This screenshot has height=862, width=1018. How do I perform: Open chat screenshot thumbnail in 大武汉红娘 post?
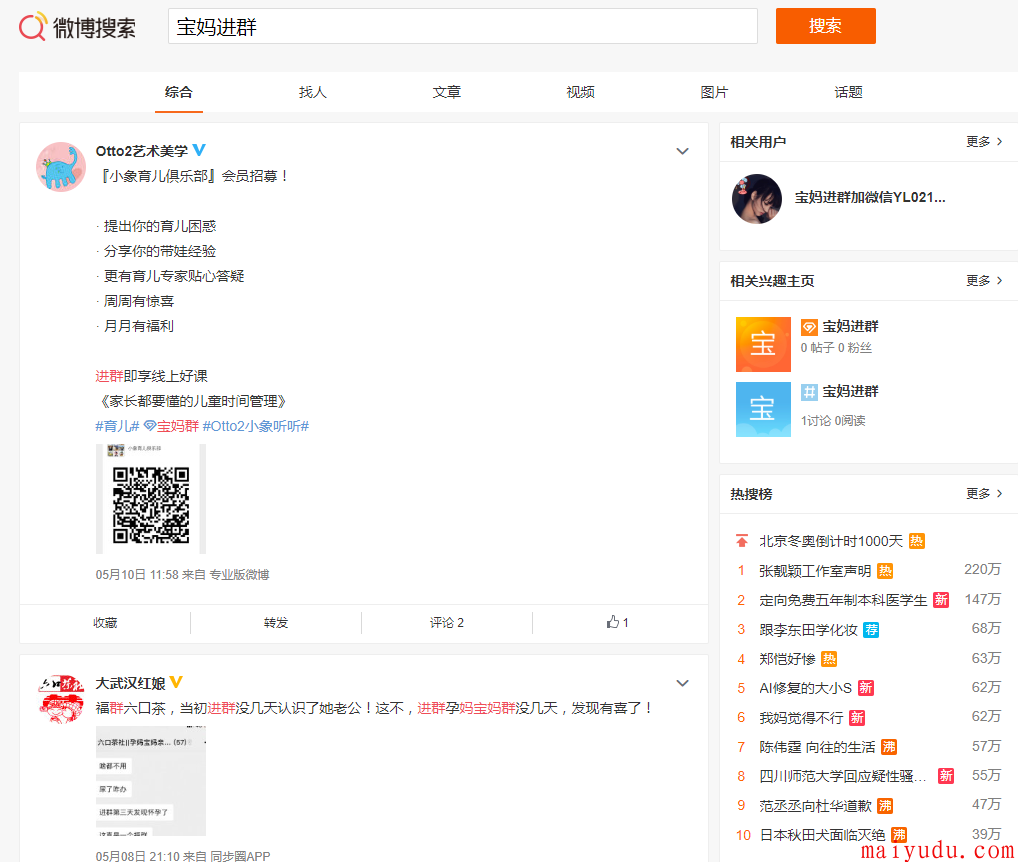(x=151, y=781)
